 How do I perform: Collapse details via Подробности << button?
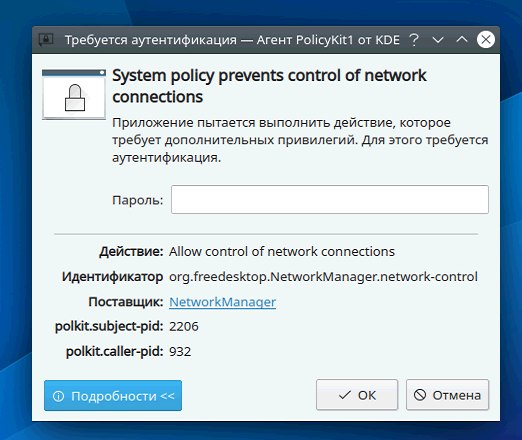click(113, 396)
